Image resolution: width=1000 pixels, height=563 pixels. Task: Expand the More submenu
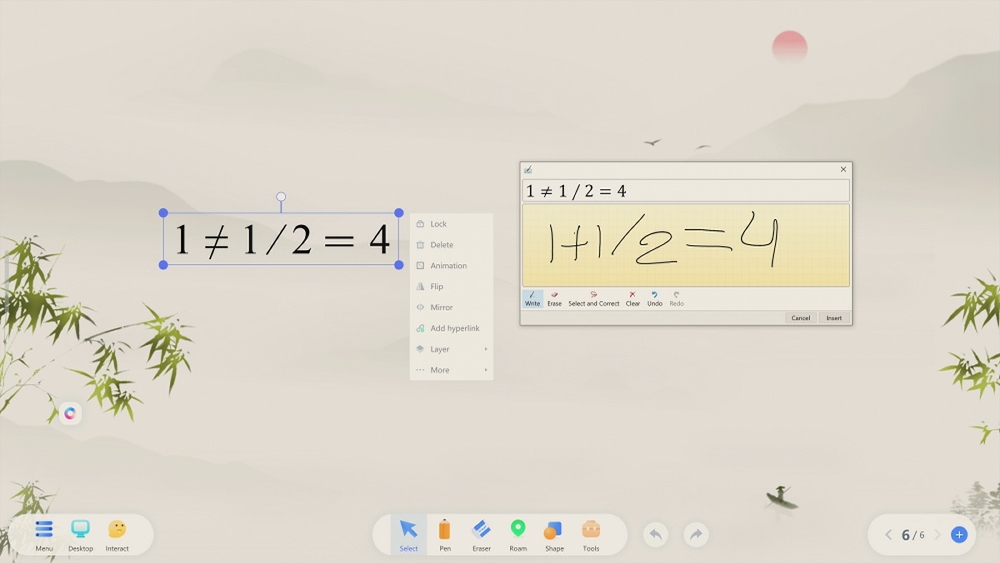(451, 370)
